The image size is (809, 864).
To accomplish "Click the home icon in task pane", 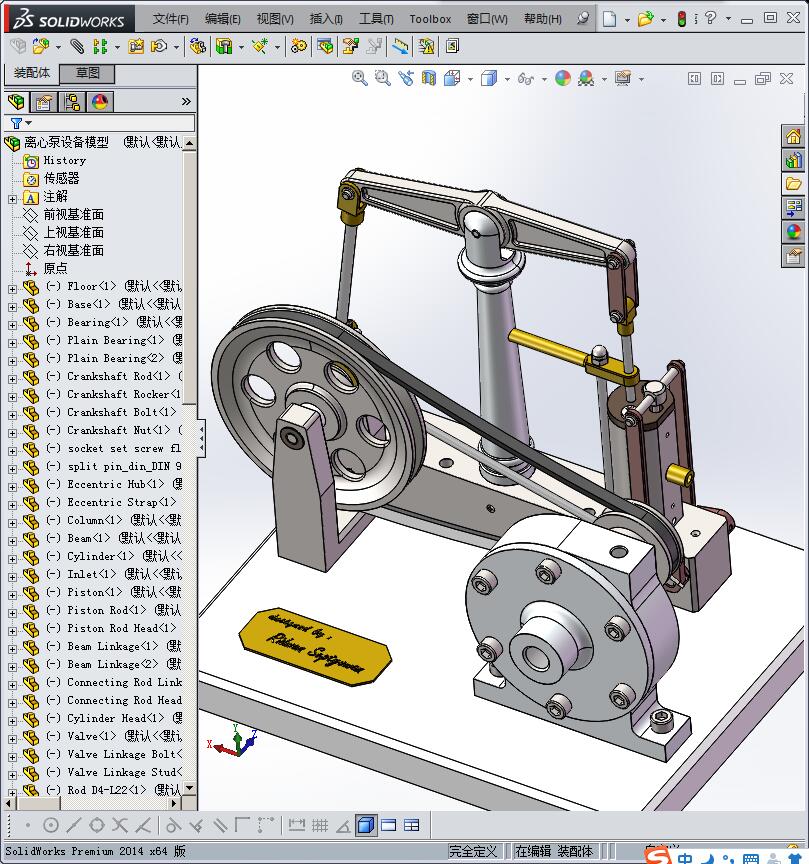I will [x=794, y=136].
